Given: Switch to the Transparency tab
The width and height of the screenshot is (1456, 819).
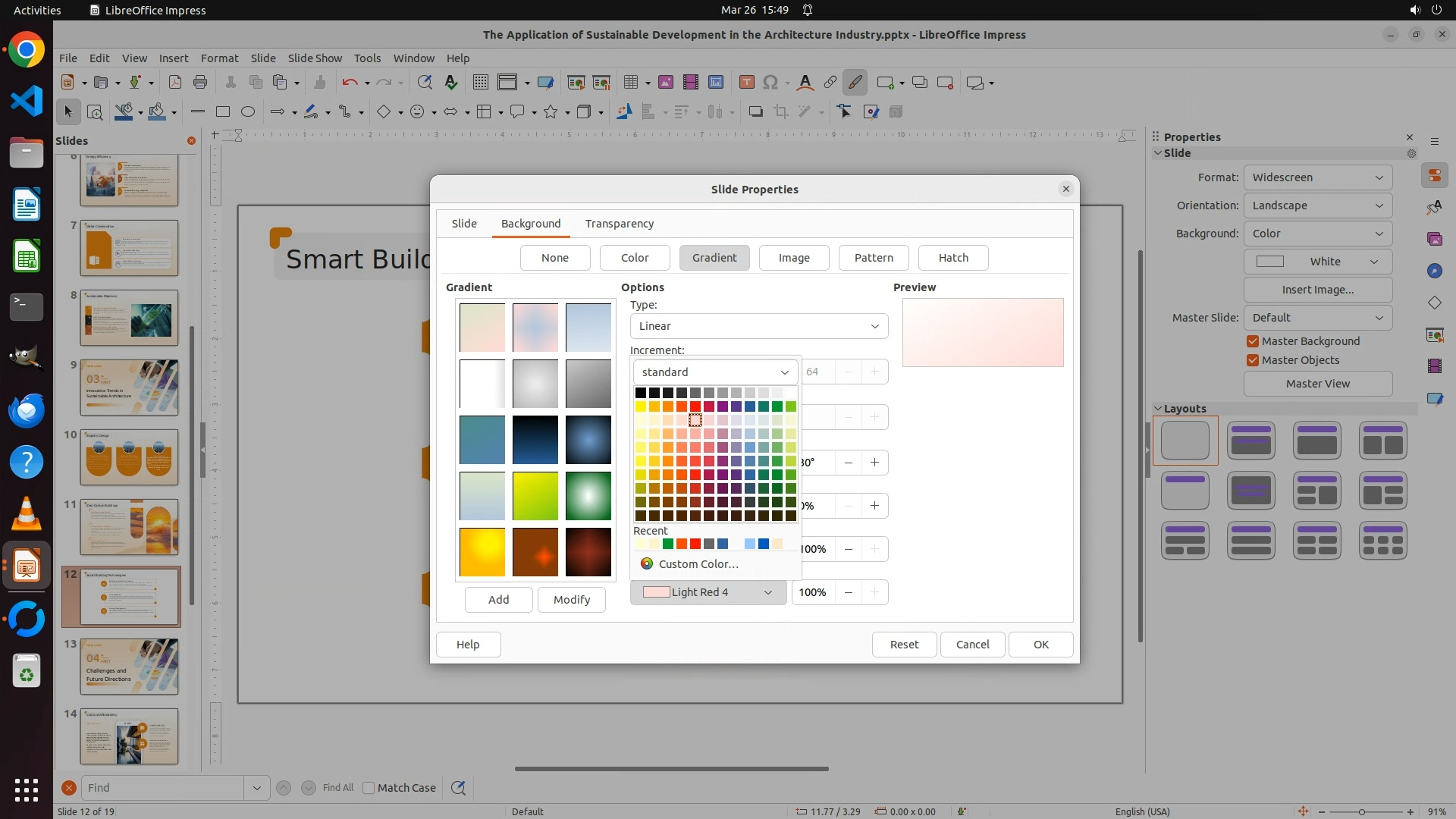Looking at the screenshot, I should point(619,224).
